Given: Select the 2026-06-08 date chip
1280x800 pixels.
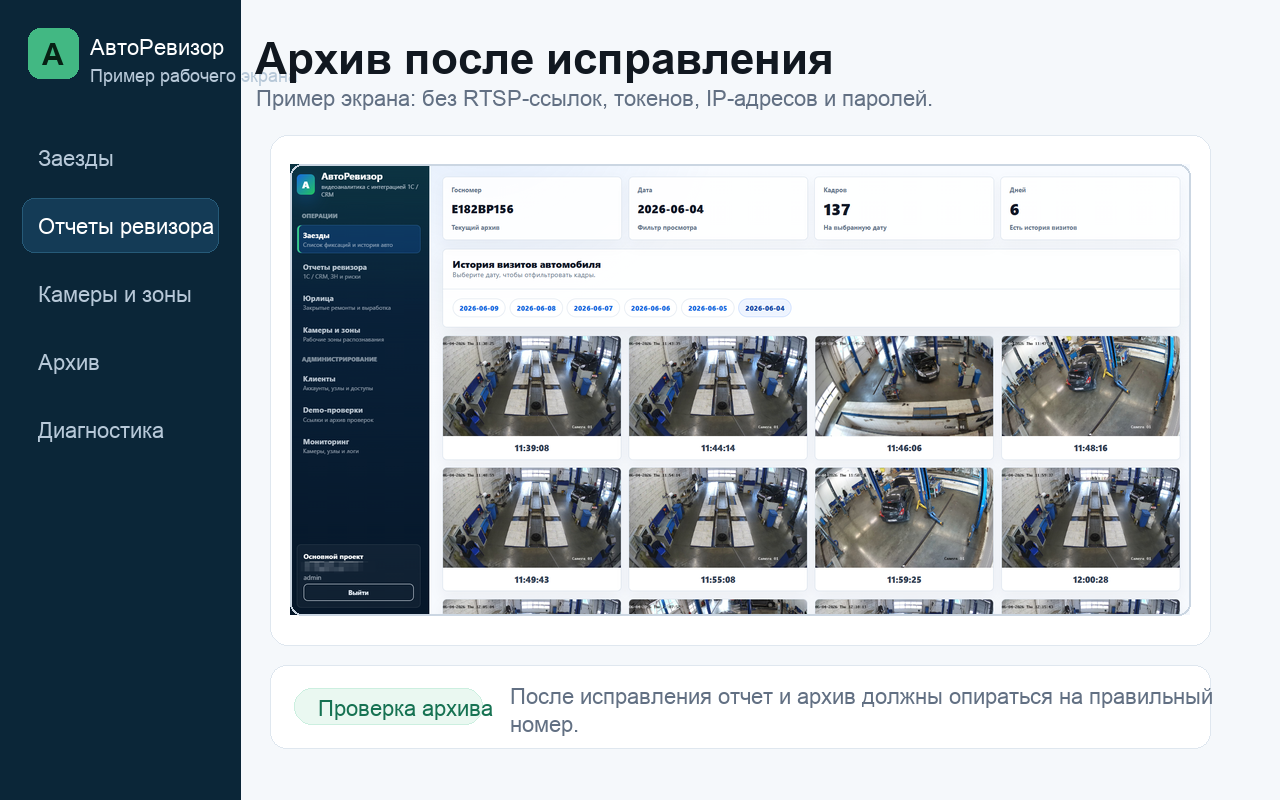Looking at the screenshot, I should tap(536, 308).
